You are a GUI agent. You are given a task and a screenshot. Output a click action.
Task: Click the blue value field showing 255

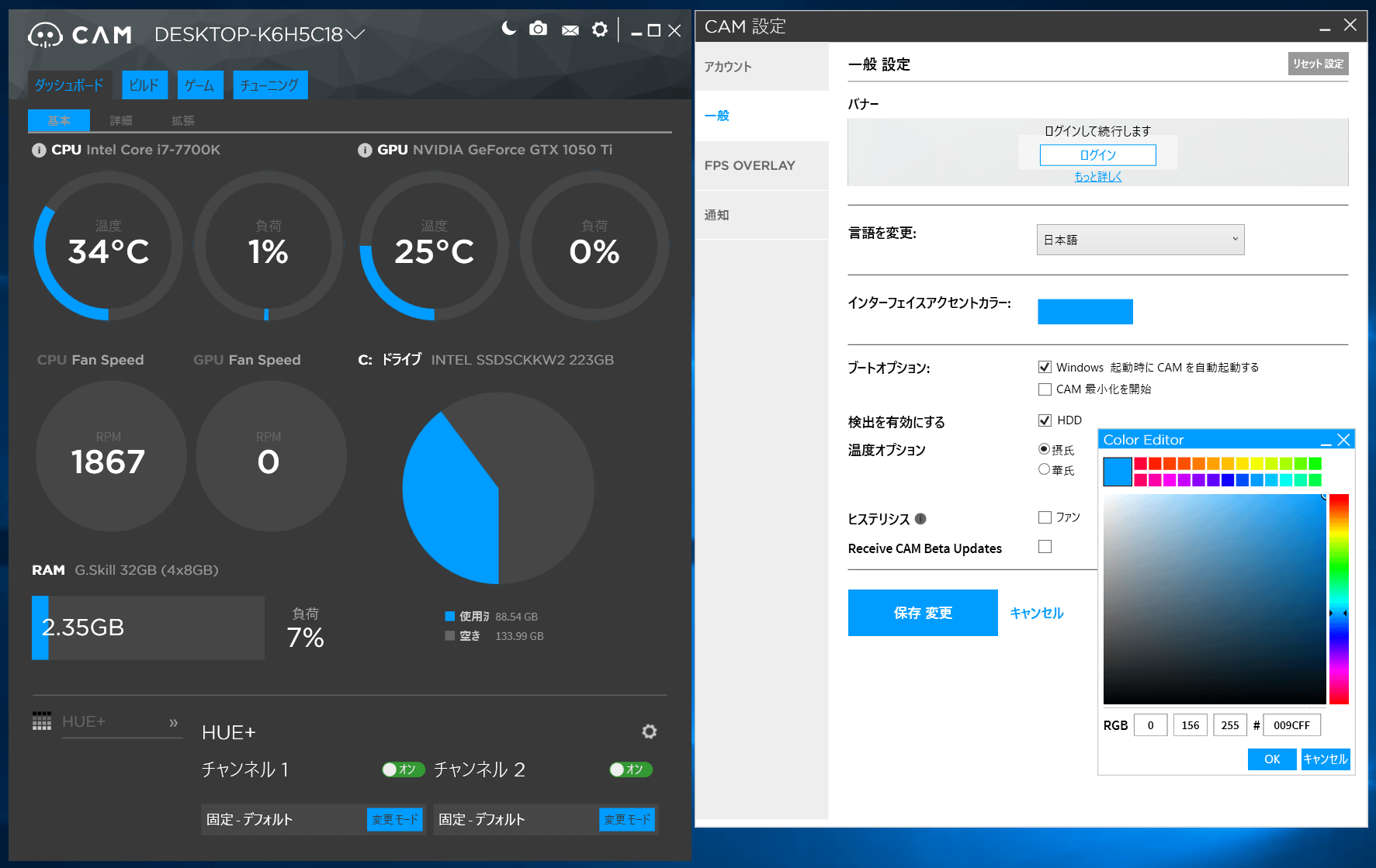[1230, 725]
